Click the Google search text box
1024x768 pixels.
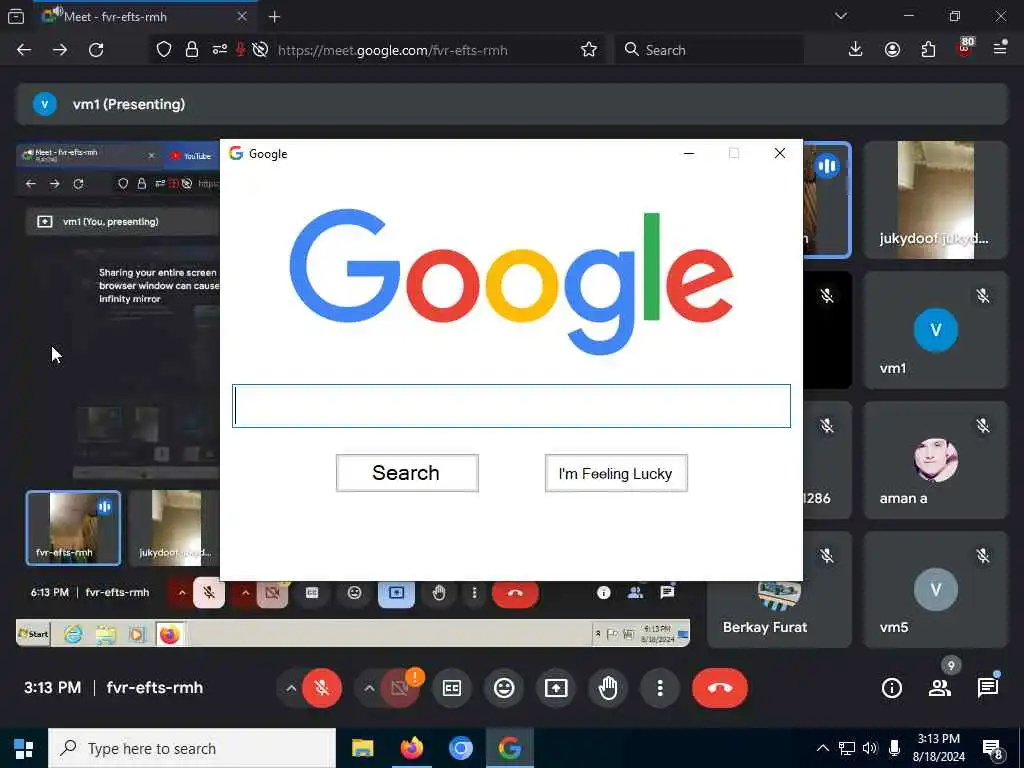(511, 406)
